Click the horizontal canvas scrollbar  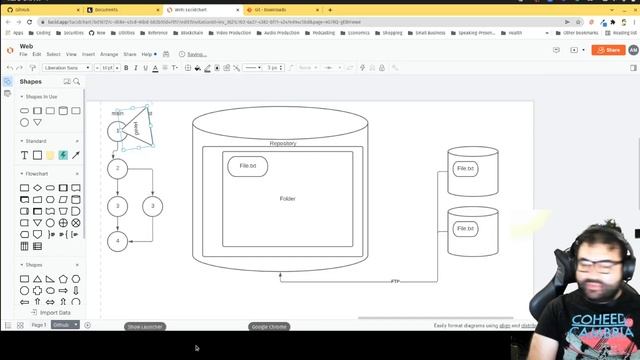436,318
